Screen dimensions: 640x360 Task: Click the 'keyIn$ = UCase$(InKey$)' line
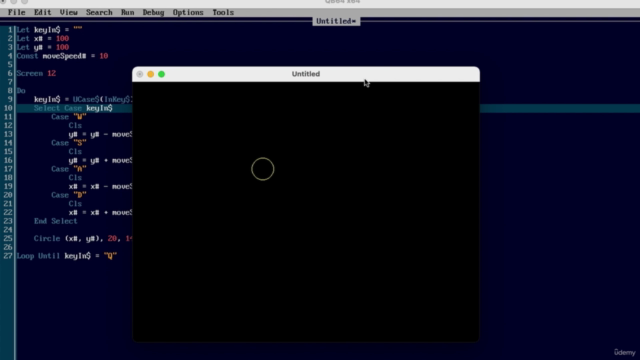point(83,99)
